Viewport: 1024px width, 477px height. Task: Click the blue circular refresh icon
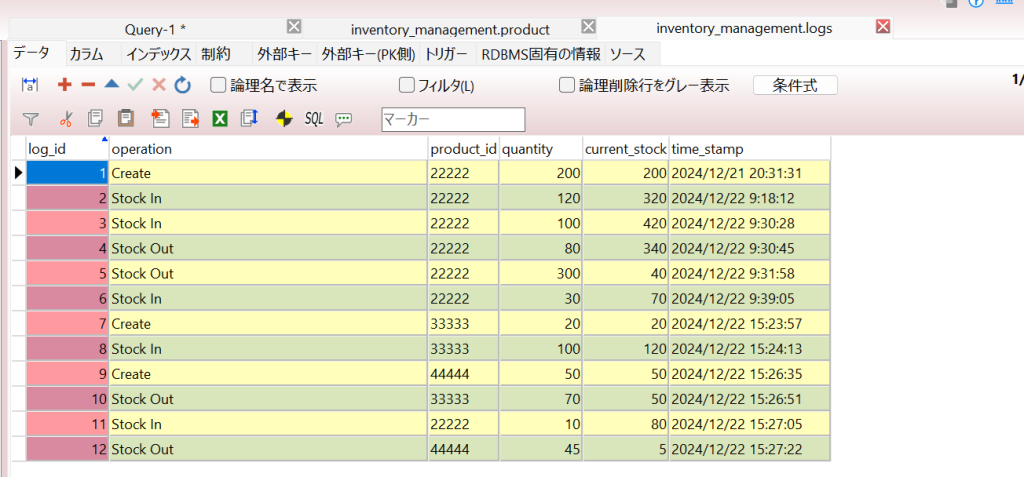point(183,86)
